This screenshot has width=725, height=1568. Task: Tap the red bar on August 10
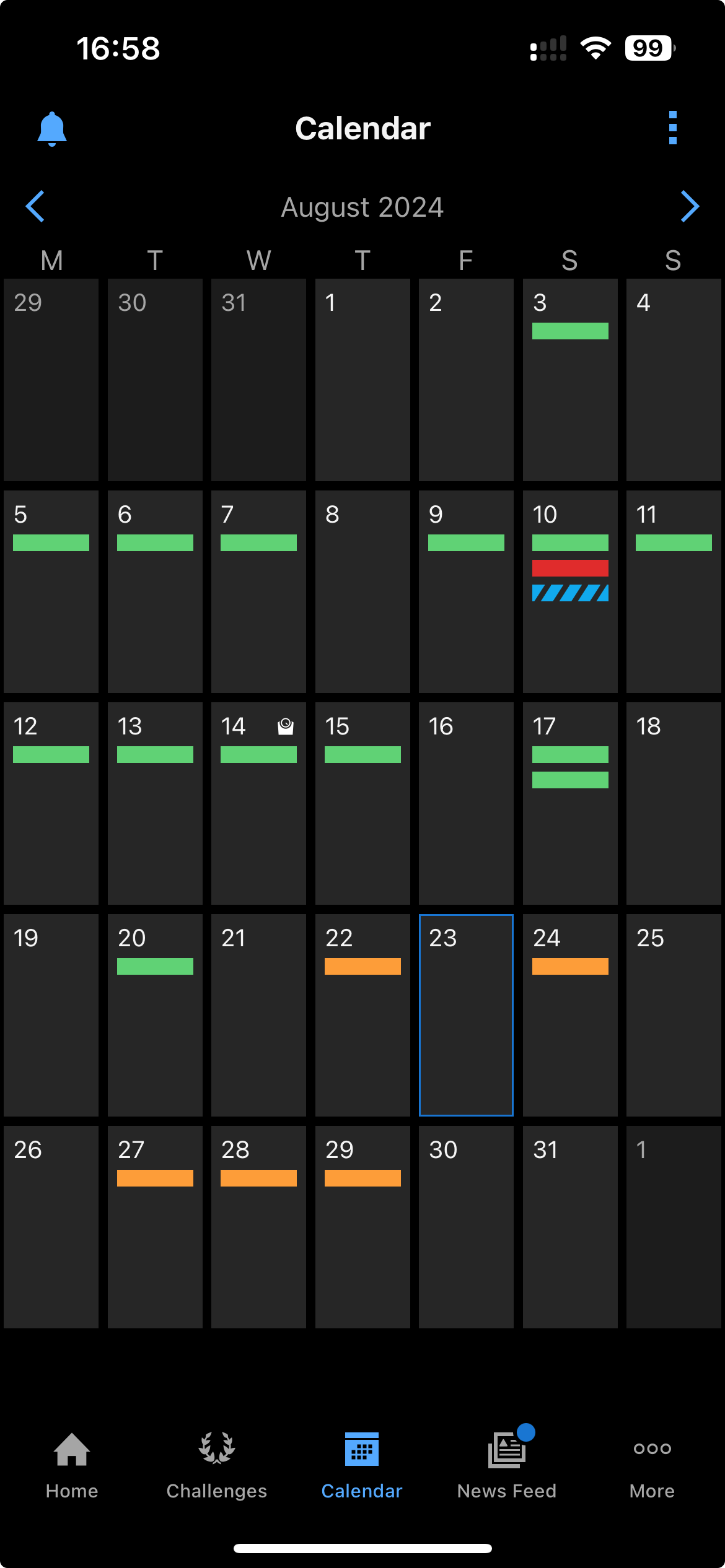click(x=570, y=568)
